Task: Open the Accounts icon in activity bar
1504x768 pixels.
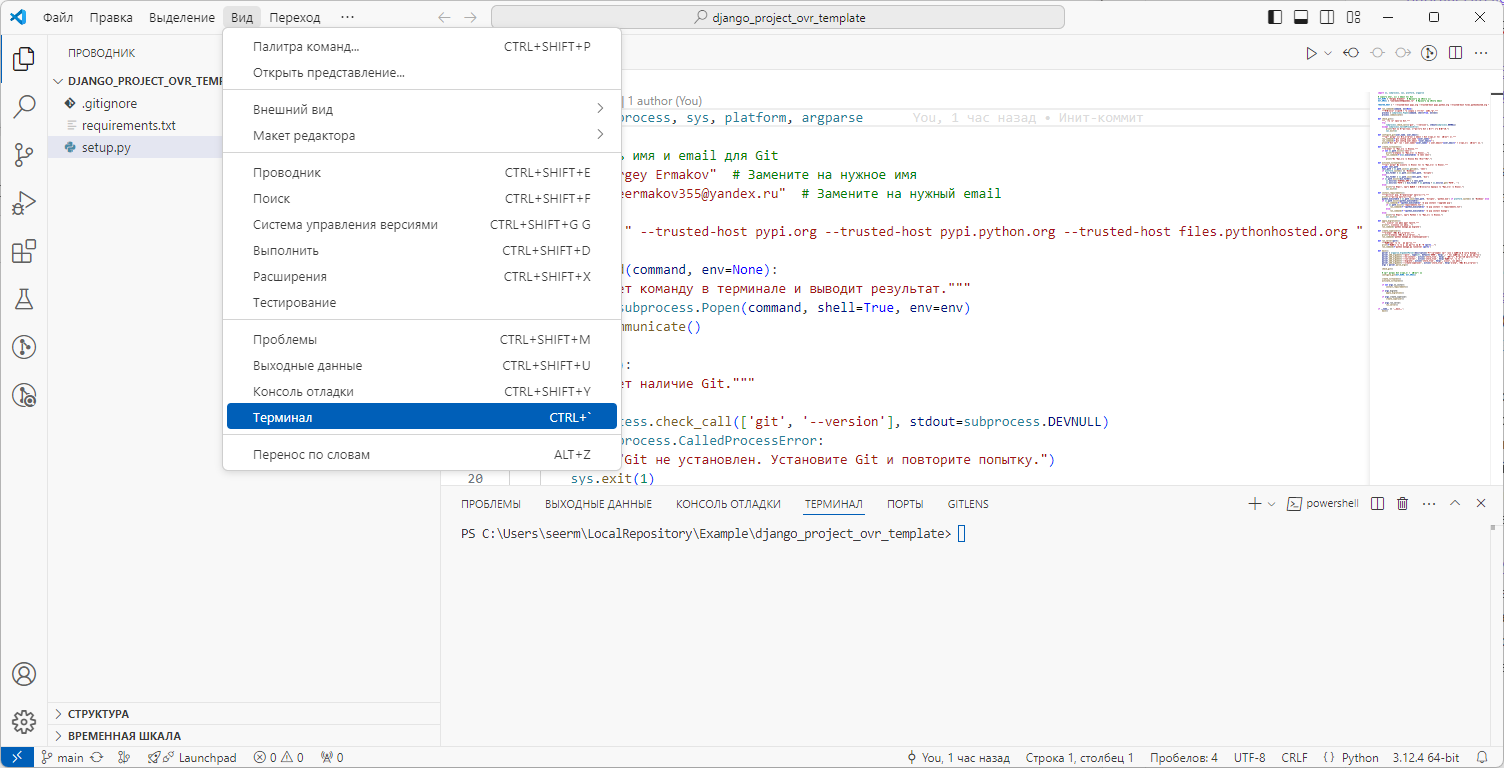Action: 24,674
